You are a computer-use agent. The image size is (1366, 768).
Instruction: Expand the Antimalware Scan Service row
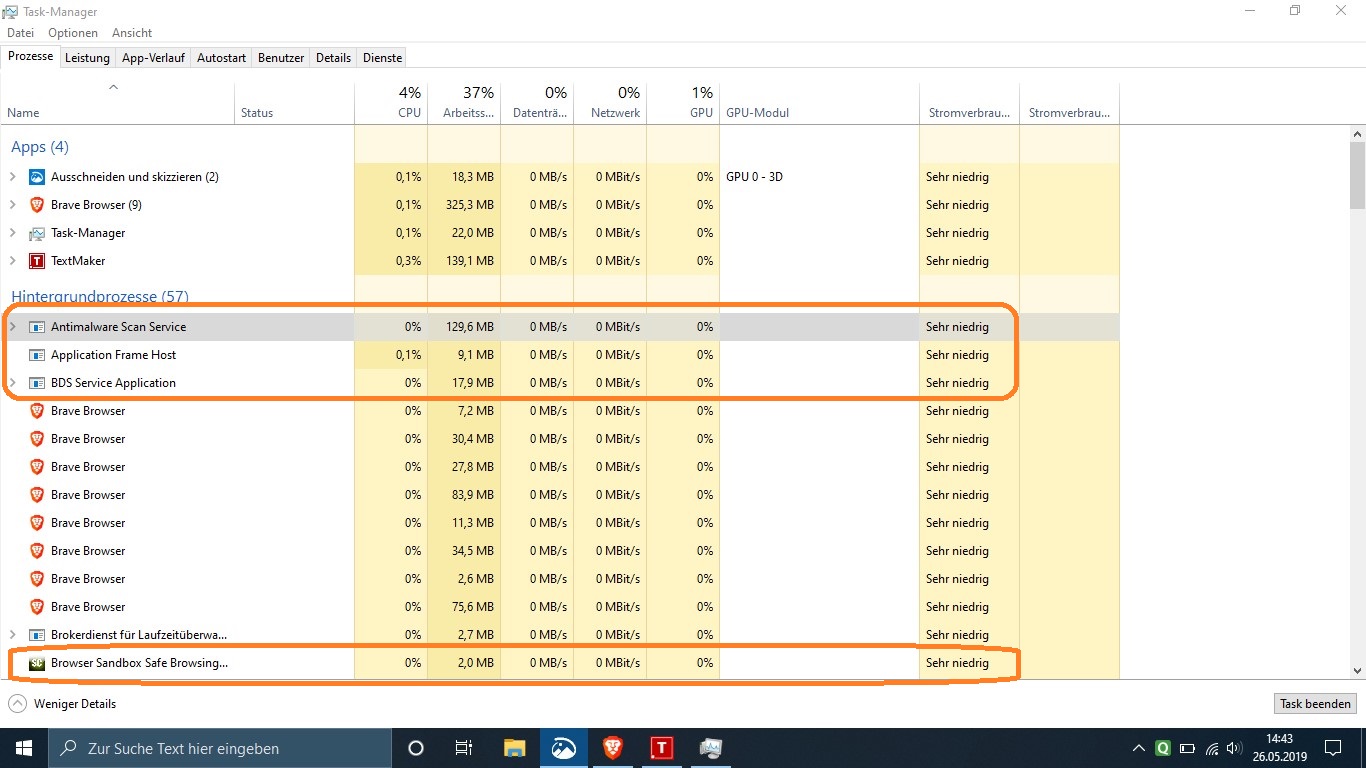(x=13, y=327)
